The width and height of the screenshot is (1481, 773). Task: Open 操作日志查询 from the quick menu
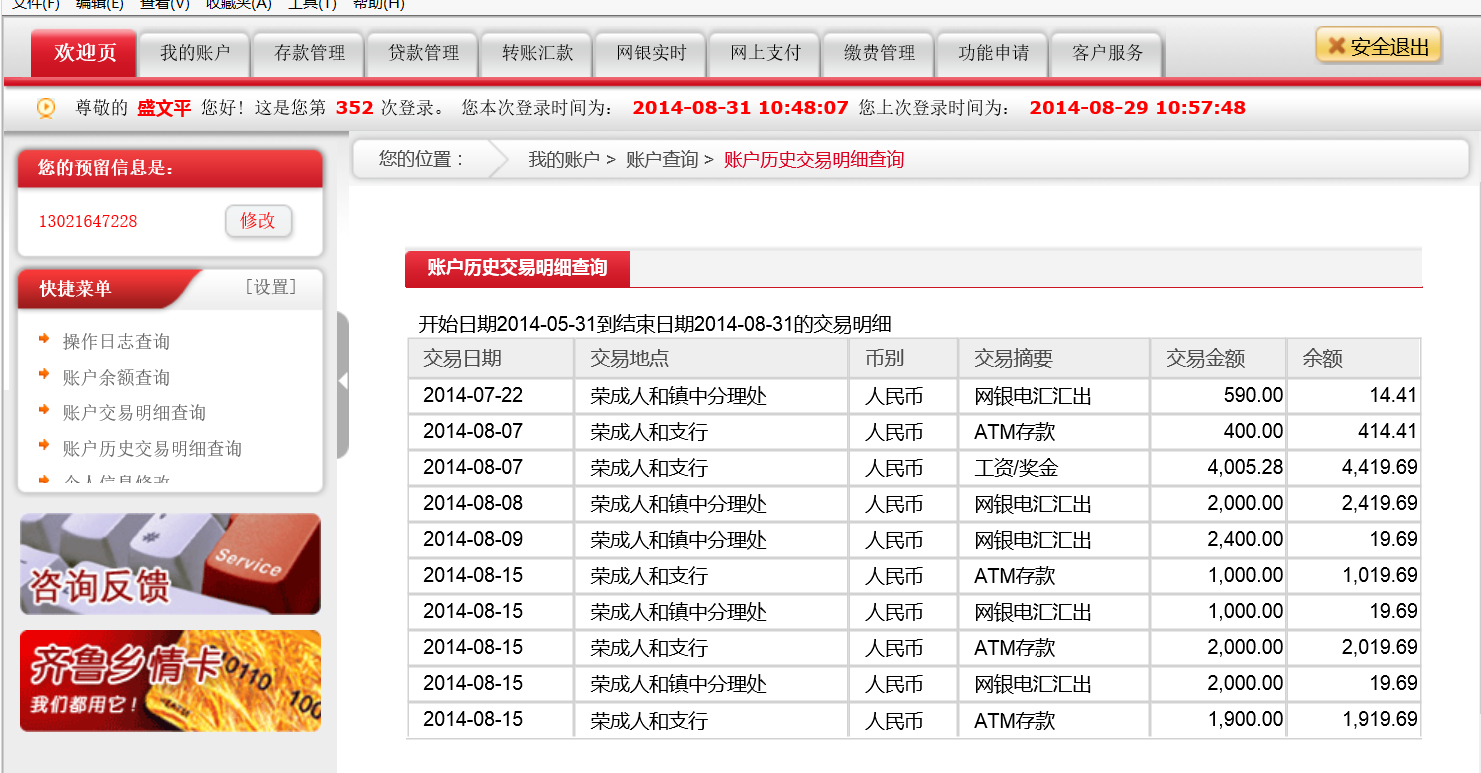pyautogui.click(x=116, y=342)
